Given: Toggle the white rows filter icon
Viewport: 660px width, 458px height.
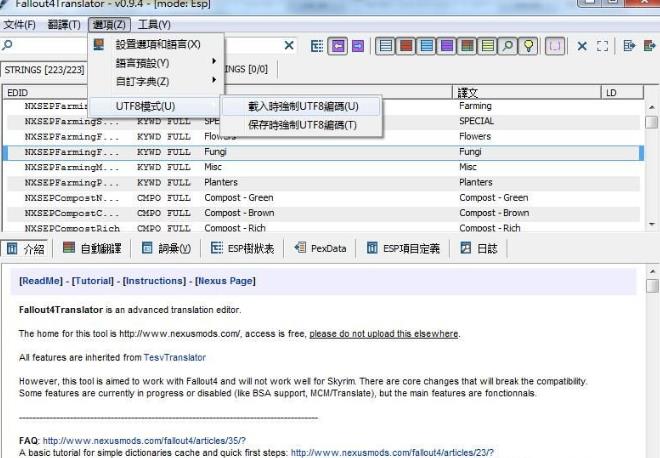Looking at the screenshot, I should [385, 46].
